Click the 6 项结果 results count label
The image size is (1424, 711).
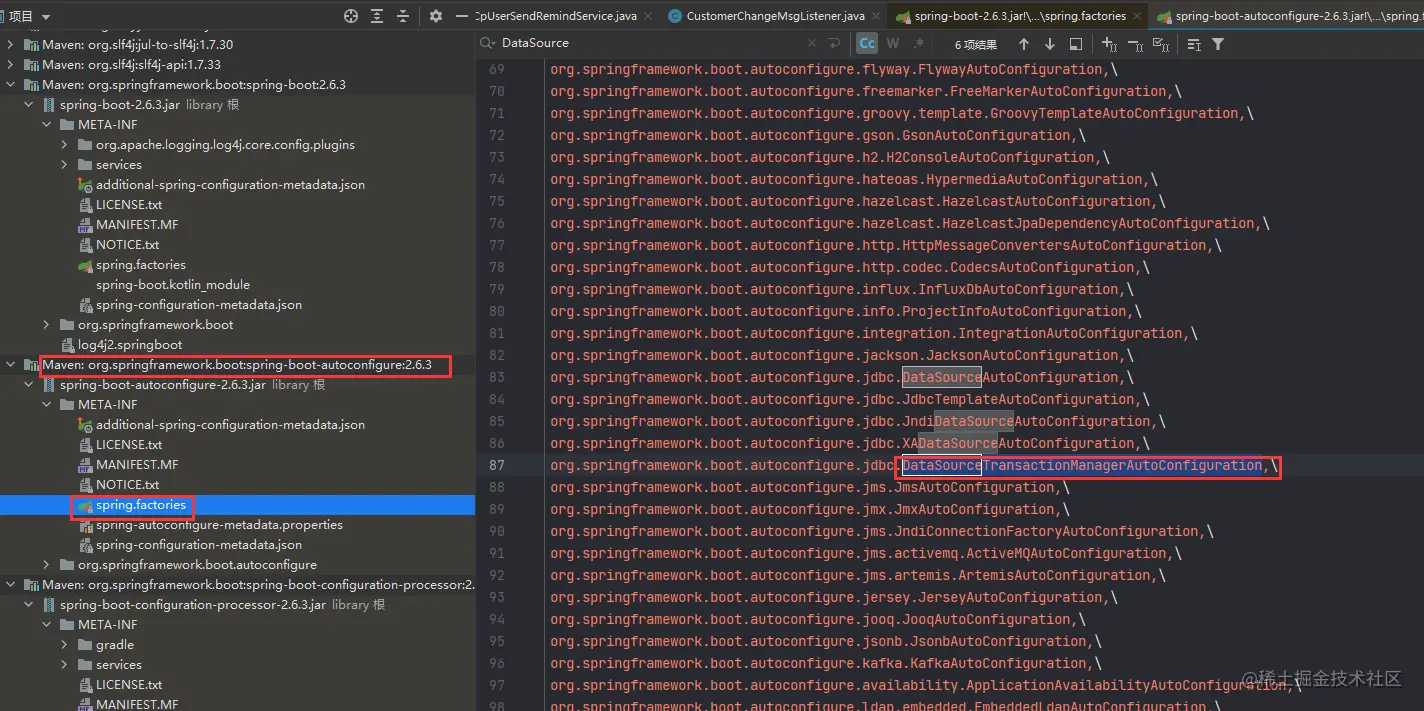click(x=976, y=44)
